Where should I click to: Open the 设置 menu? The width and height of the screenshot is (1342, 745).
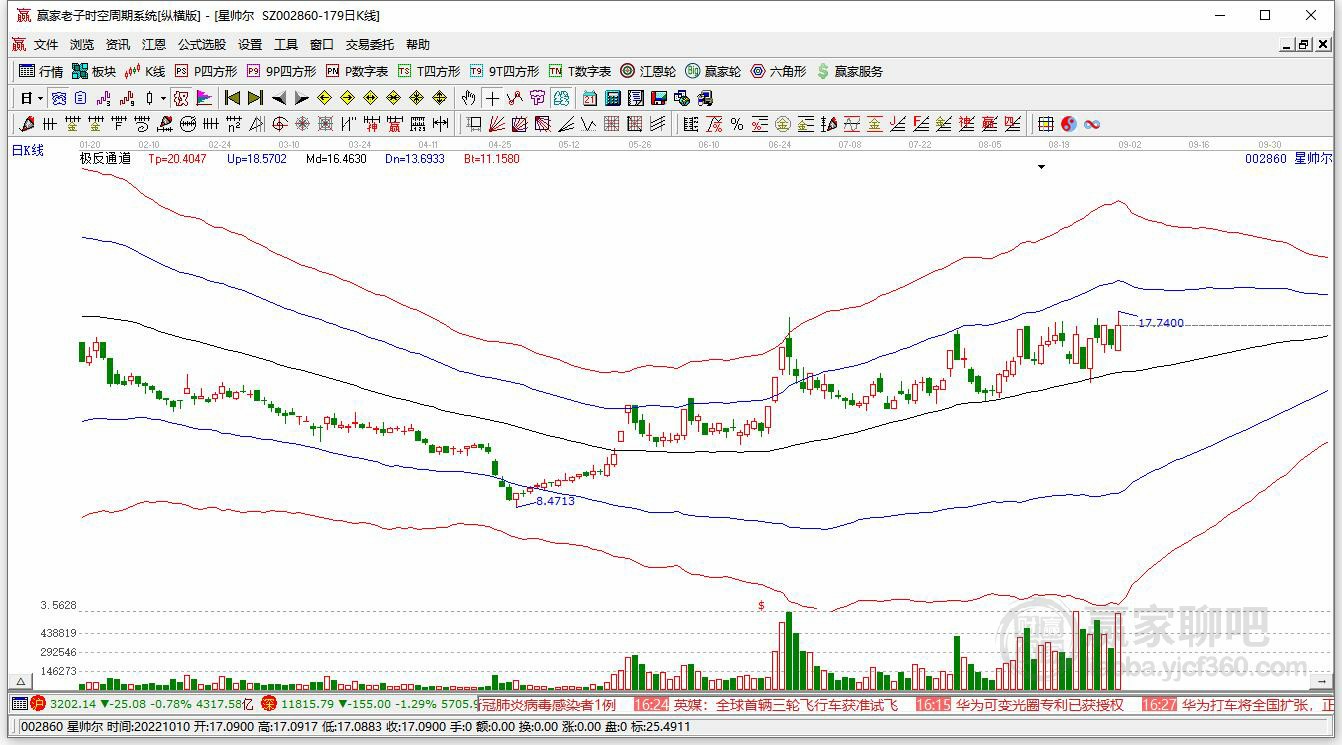(250, 45)
